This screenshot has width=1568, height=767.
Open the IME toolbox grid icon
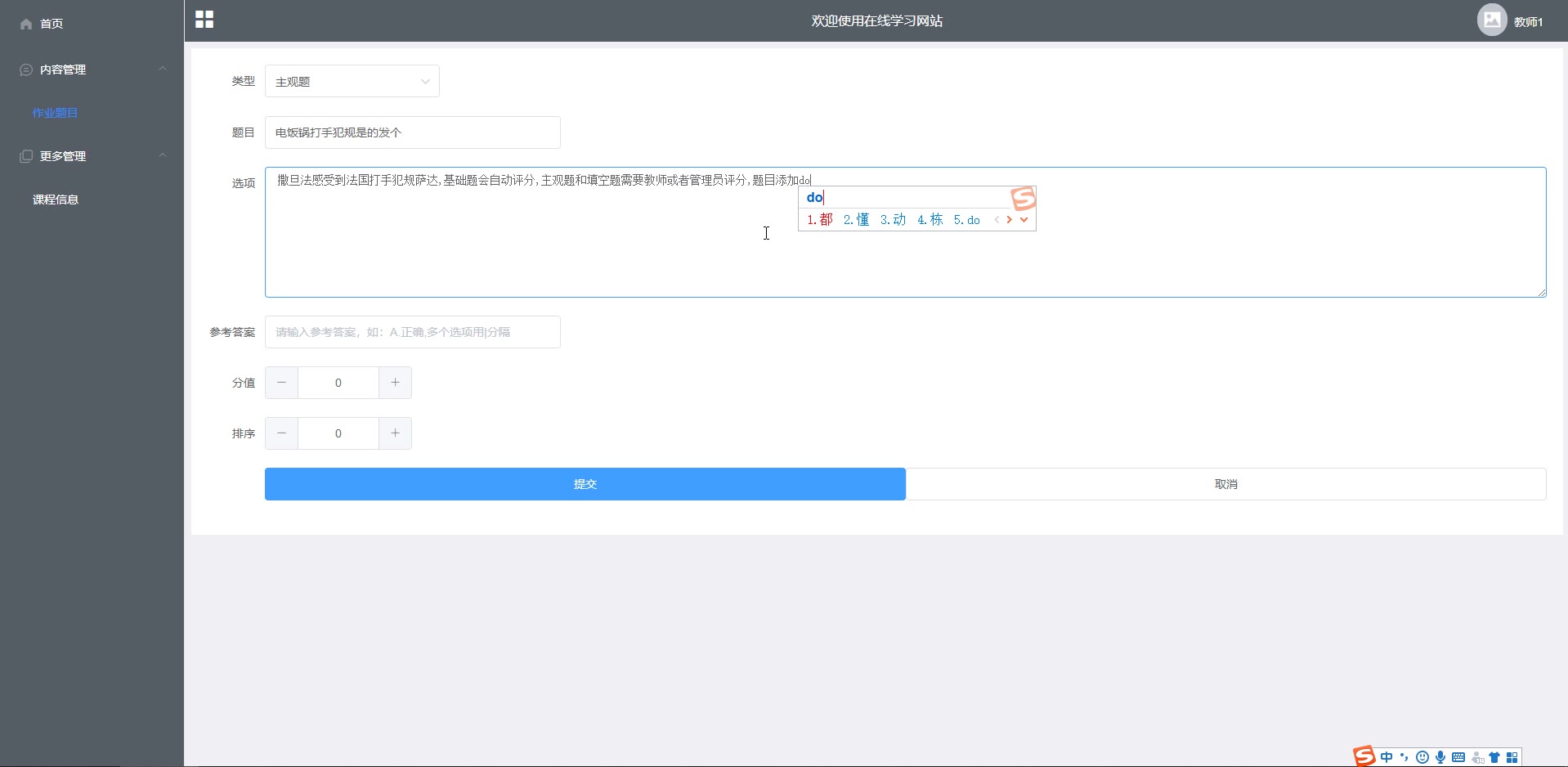[x=1512, y=757]
